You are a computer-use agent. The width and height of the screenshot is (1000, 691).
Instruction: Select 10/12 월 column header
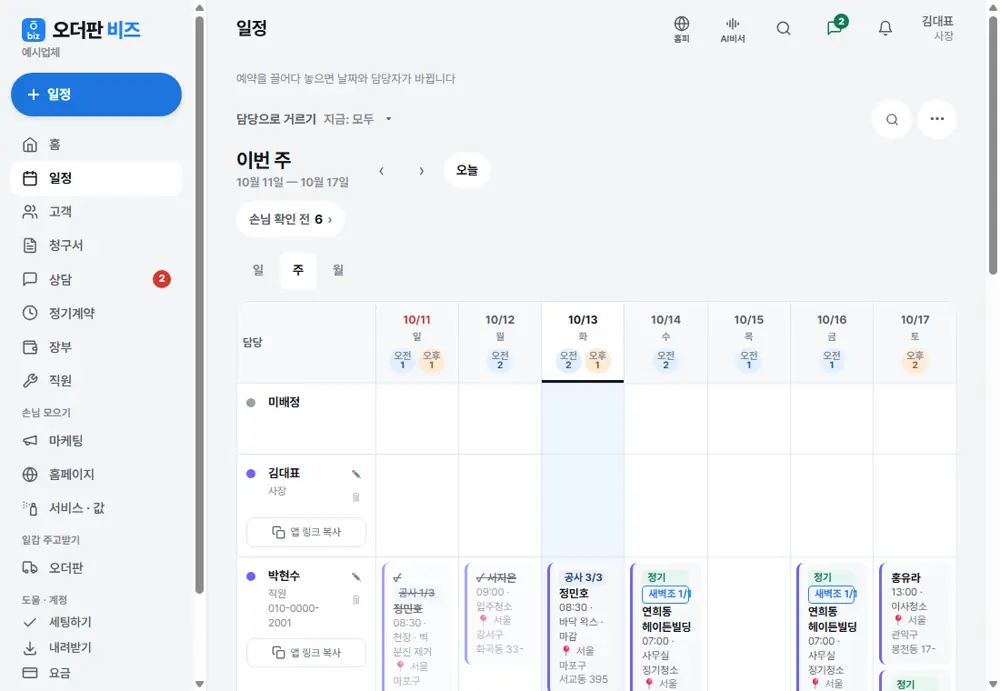(500, 342)
